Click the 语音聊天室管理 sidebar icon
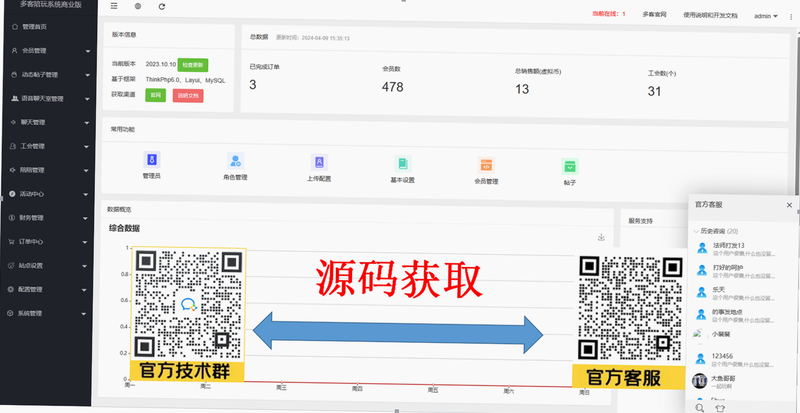The image size is (800, 413). (x=15, y=98)
